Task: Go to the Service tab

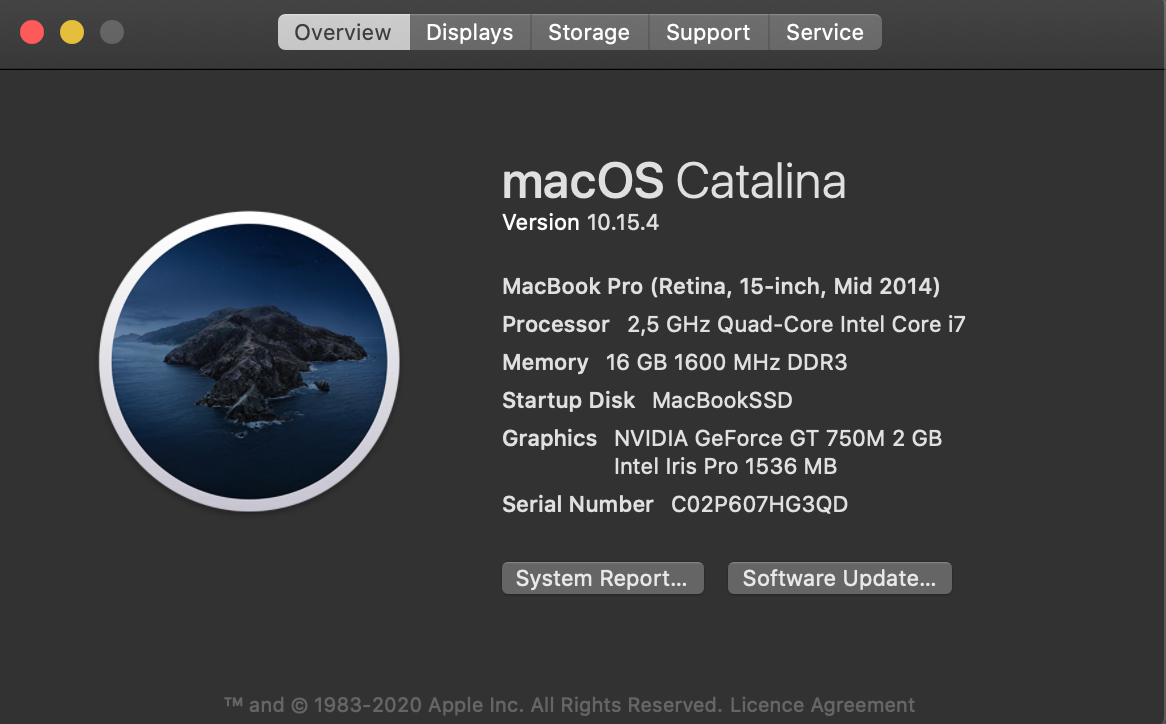Action: 824,32
